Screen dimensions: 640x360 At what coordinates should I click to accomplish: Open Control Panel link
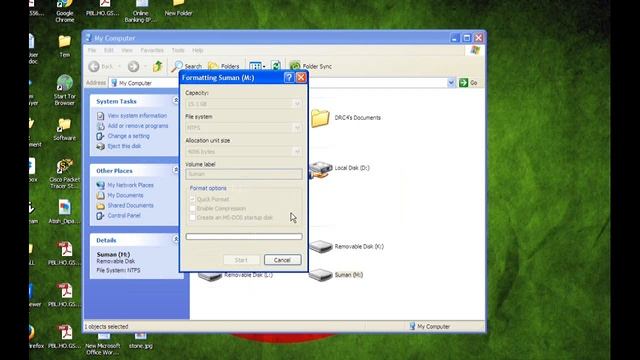pos(124,216)
